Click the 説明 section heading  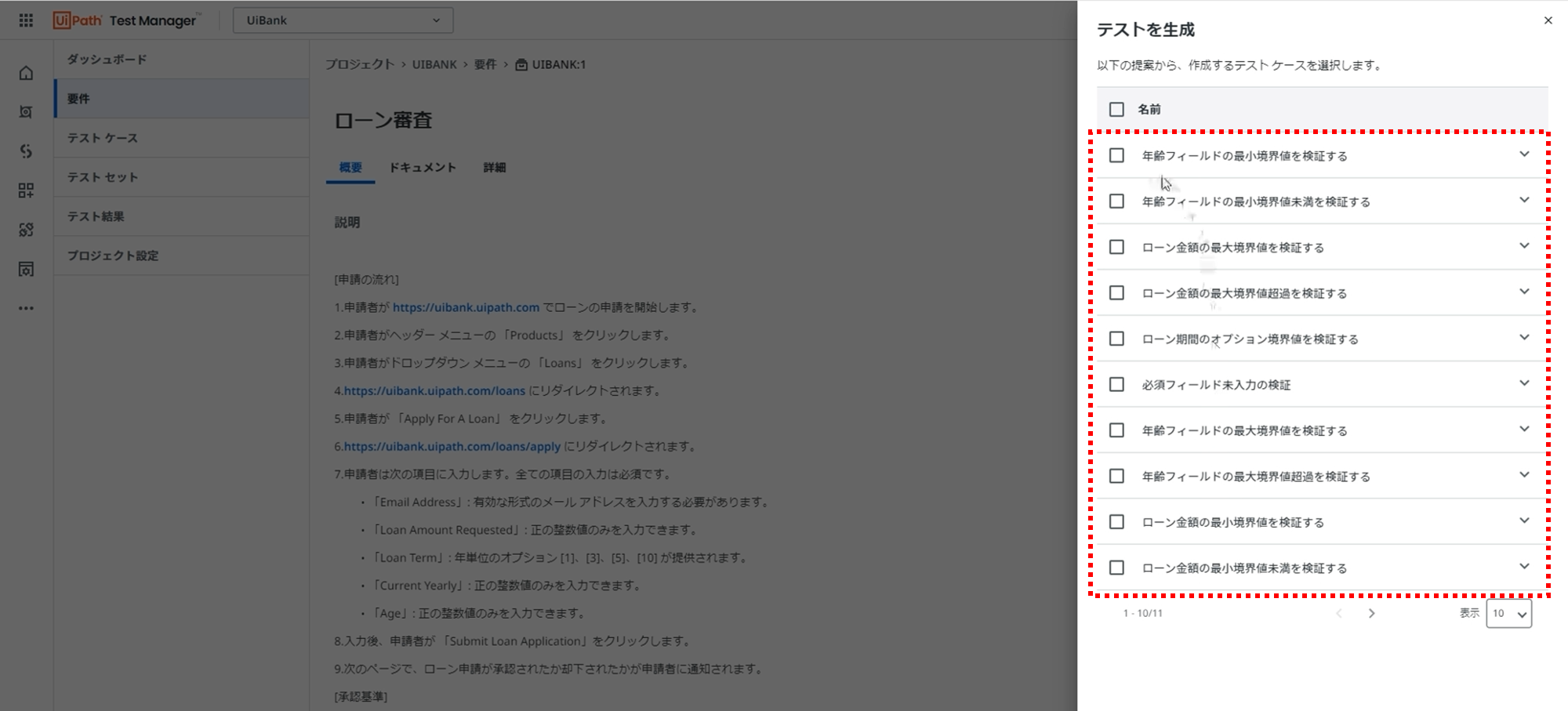(347, 223)
